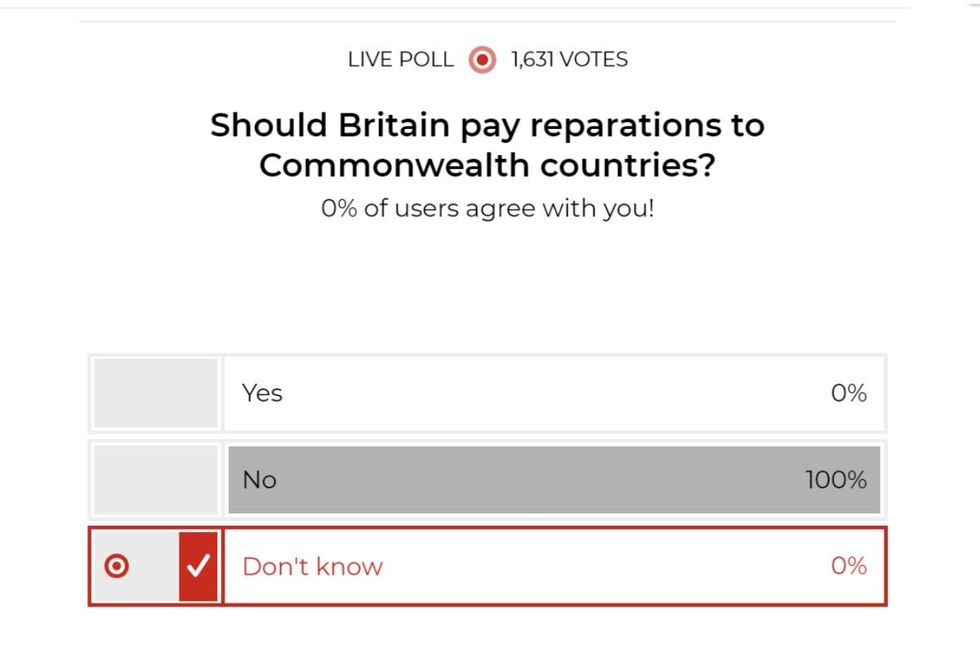This screenshot has height=653, width=980.
Task: Click the white checkmark on the red square
Action: click(198, 567)
